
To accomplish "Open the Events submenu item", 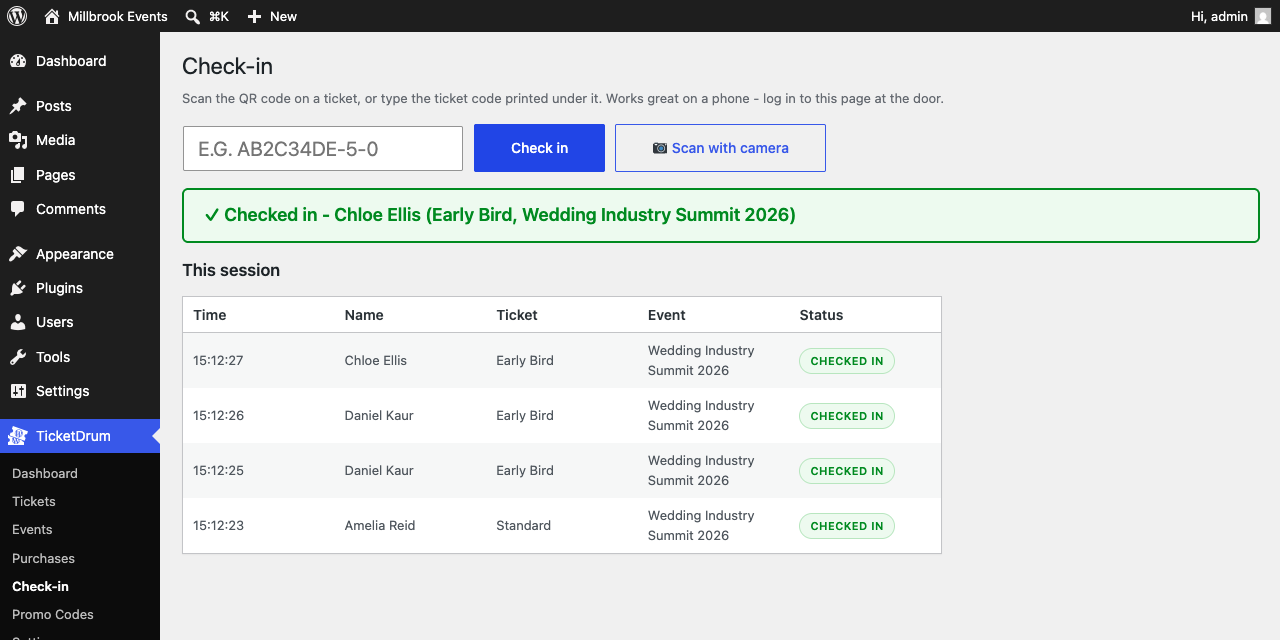I will (x=32, y=529).
